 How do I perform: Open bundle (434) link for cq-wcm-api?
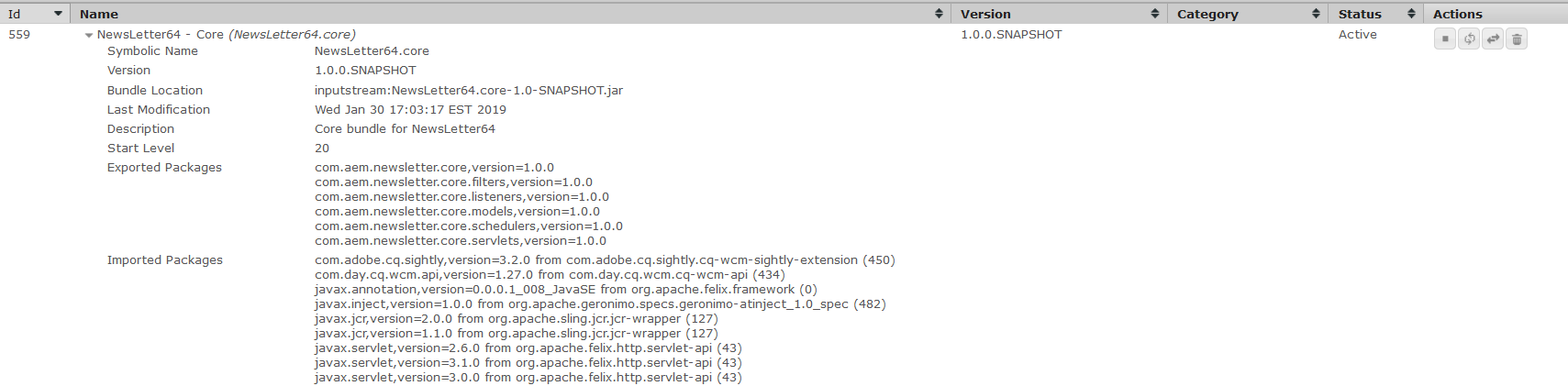coord(769,275)
